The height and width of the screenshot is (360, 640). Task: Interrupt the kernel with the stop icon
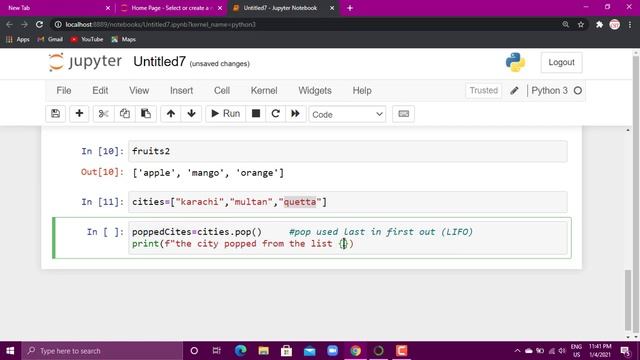pos(256,114)
